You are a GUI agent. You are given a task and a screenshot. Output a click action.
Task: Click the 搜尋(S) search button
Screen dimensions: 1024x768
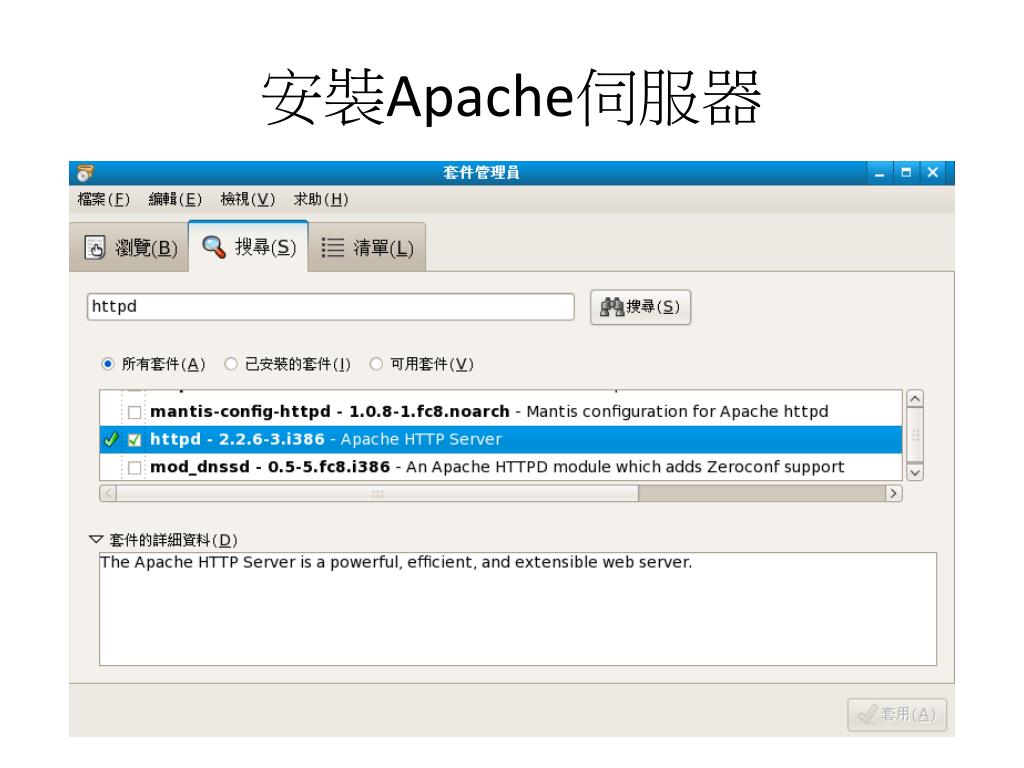point(640,307)
